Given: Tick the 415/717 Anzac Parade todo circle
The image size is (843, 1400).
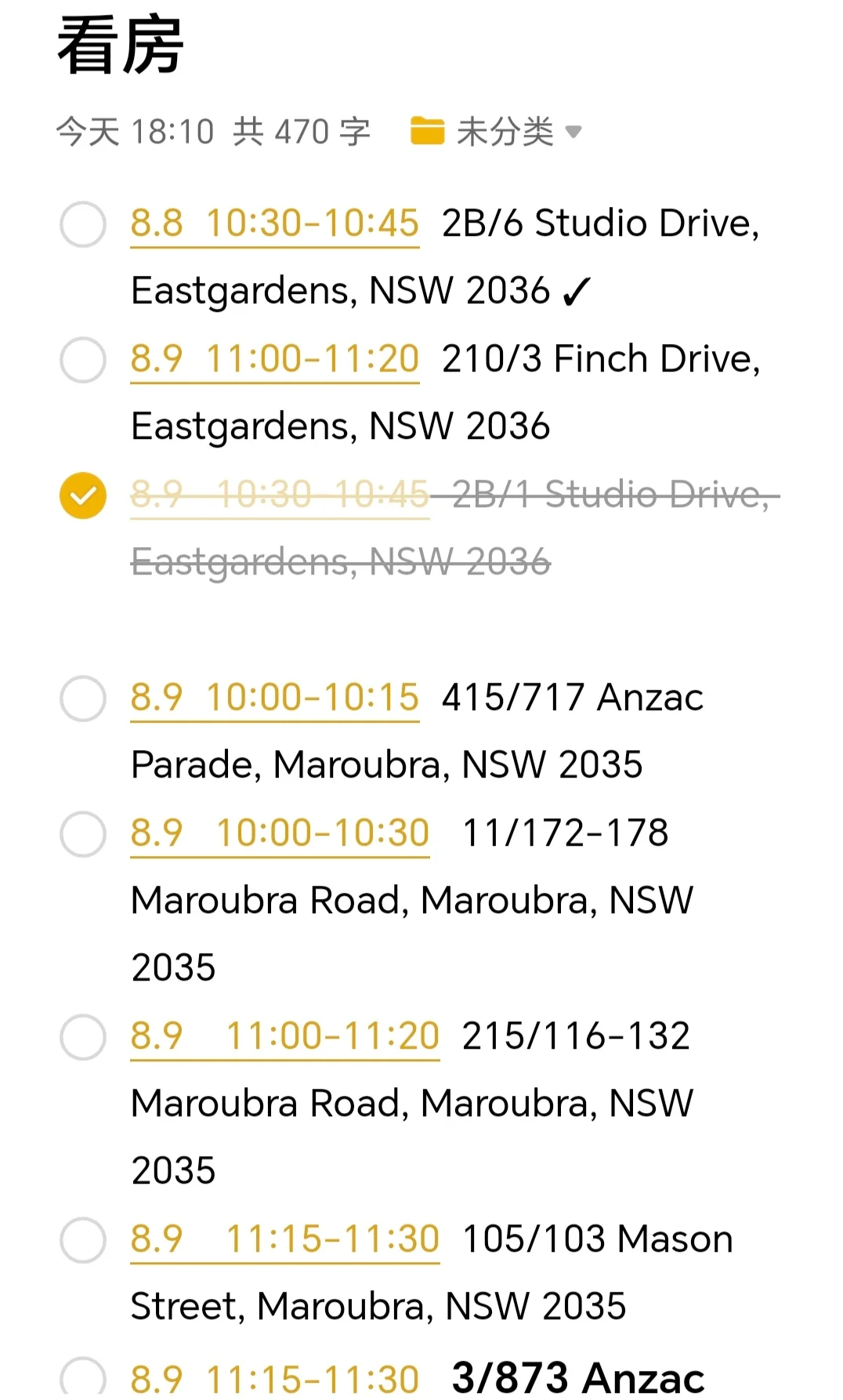Looking at the screenshot, I should (x=83, y=698).
